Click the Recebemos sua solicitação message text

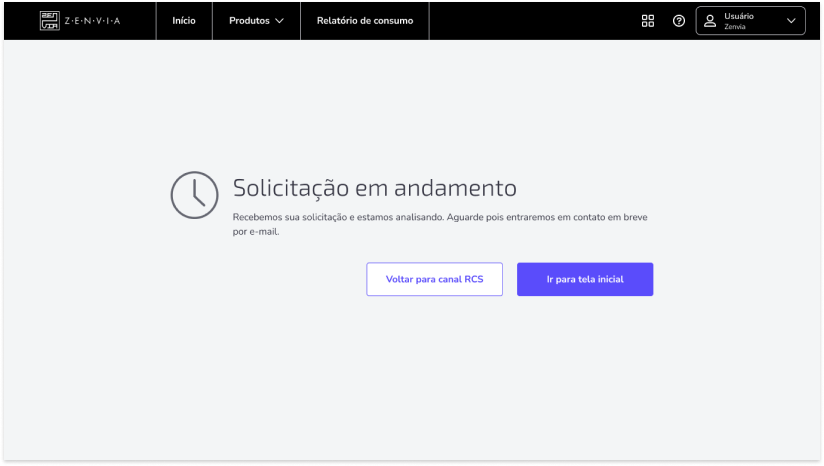tap(440, 224)
